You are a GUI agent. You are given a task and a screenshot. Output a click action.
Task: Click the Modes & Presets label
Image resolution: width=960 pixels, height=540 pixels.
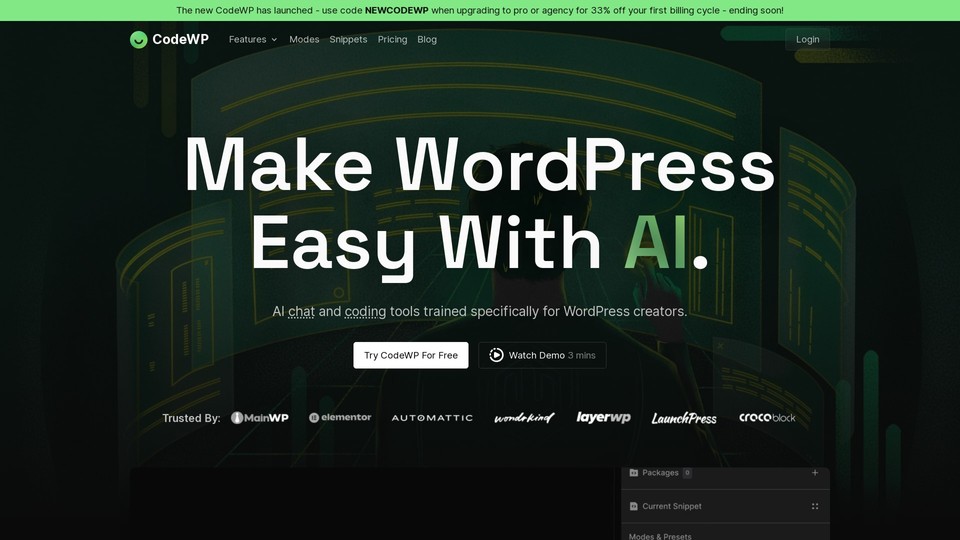click(x=660, y=536)
